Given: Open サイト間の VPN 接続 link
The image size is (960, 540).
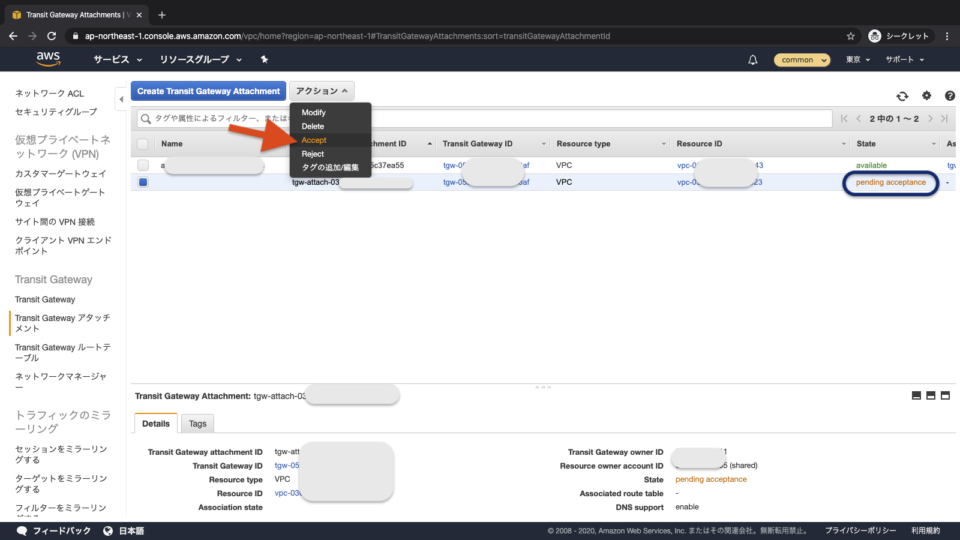Looking at the screenshot, I should point(54,222).
